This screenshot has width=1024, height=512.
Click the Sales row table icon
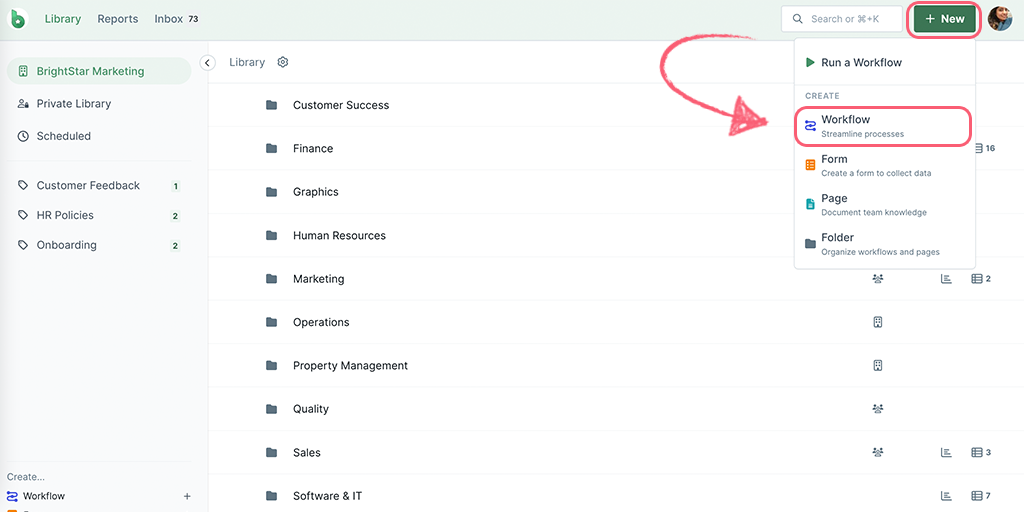pos(976,453)
